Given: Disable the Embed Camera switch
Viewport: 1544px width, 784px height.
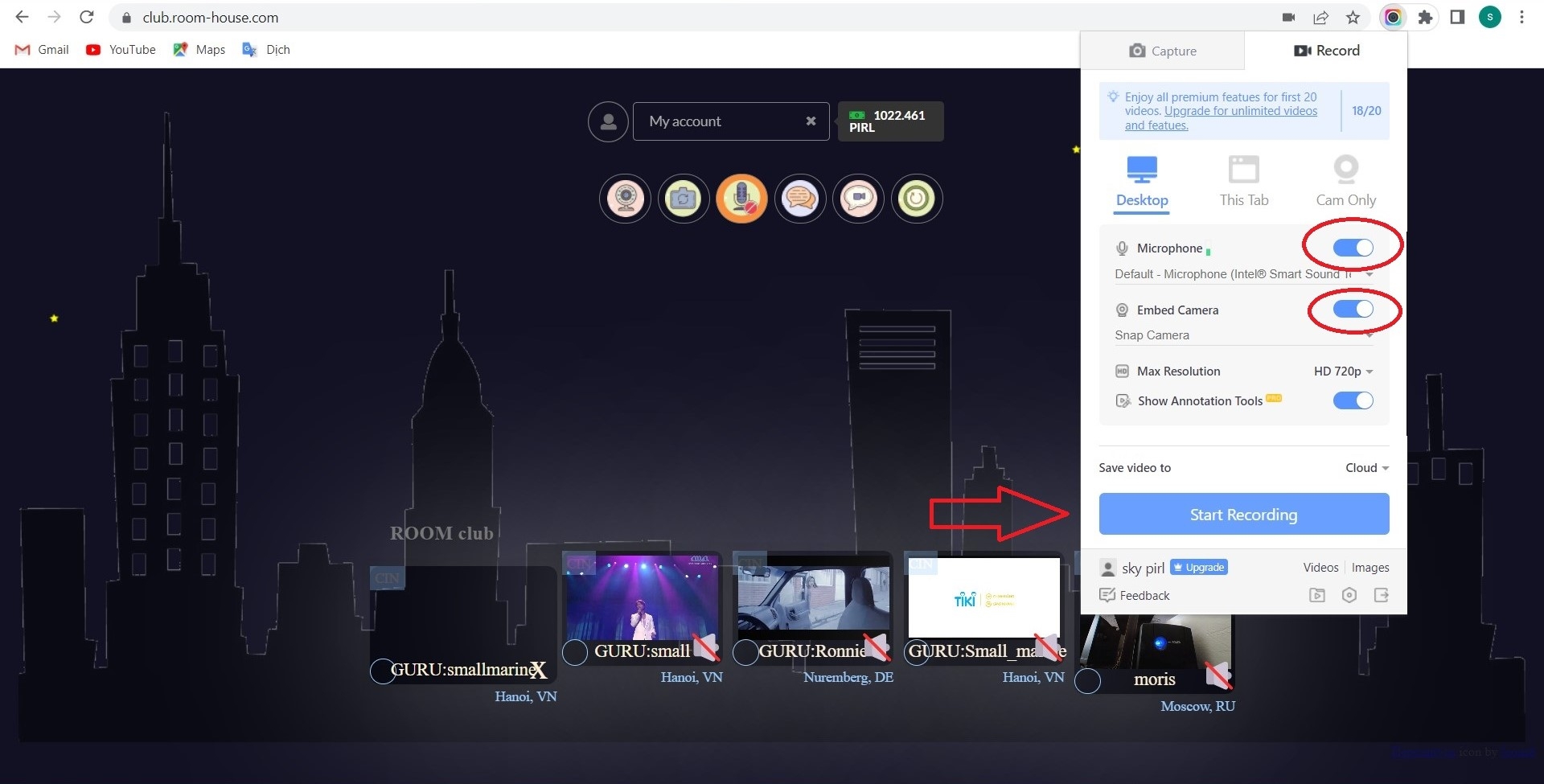Looking at the screenshot, I should 1353,310.
